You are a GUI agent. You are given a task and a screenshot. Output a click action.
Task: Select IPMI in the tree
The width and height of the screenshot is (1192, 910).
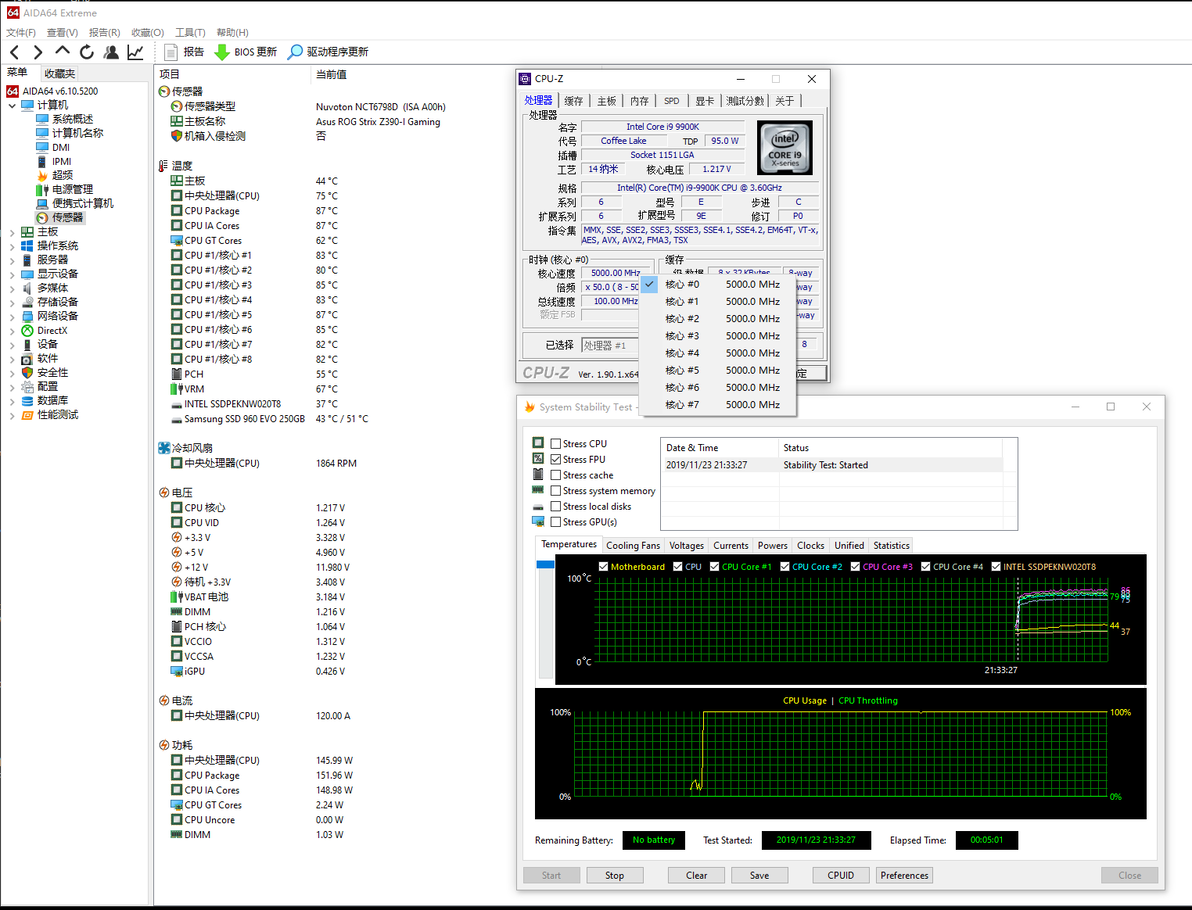pyautogui.click(x=62, y=161)
